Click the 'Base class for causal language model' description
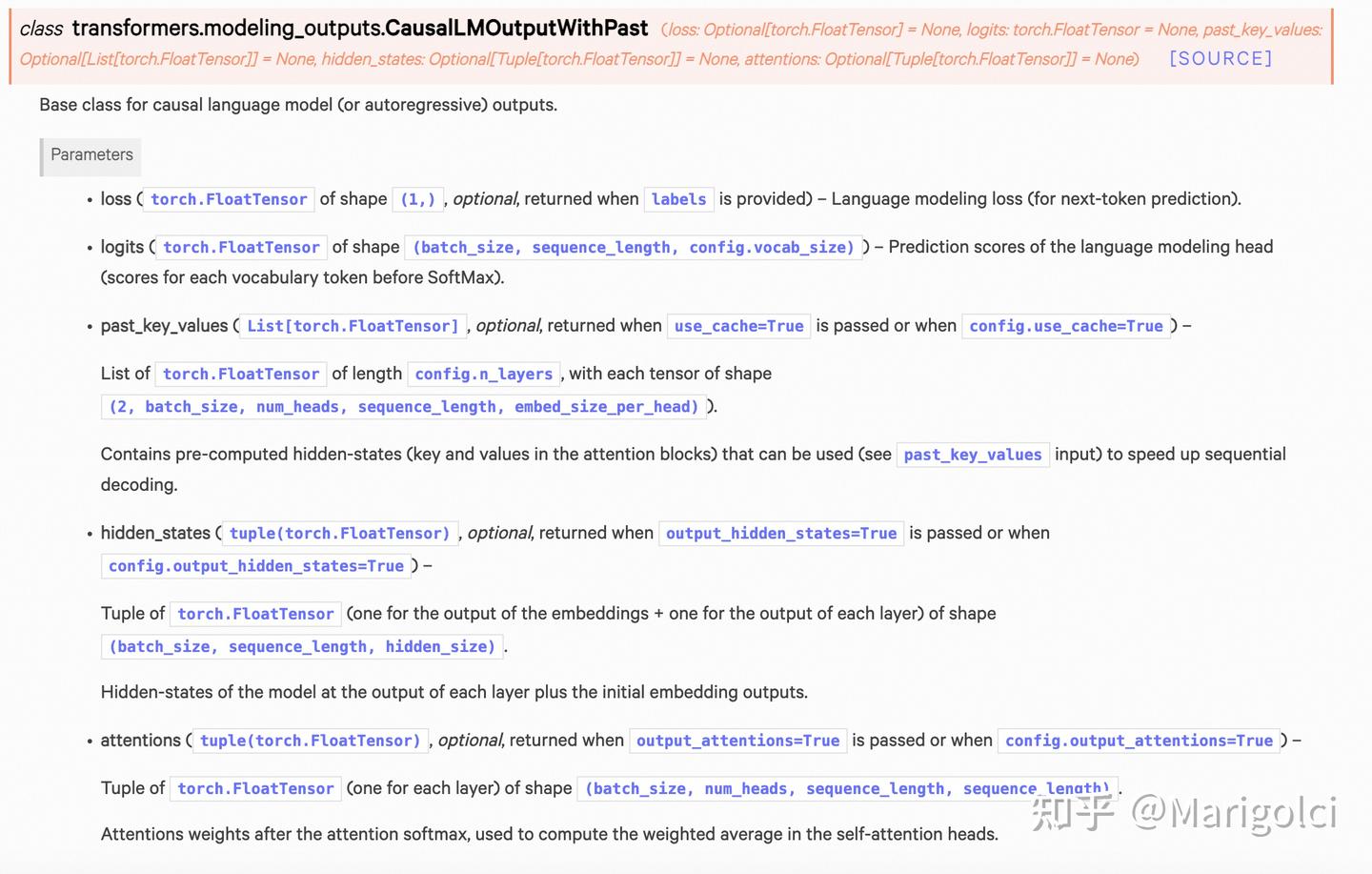Screen dimensions: 1372x874 point(298,105)
